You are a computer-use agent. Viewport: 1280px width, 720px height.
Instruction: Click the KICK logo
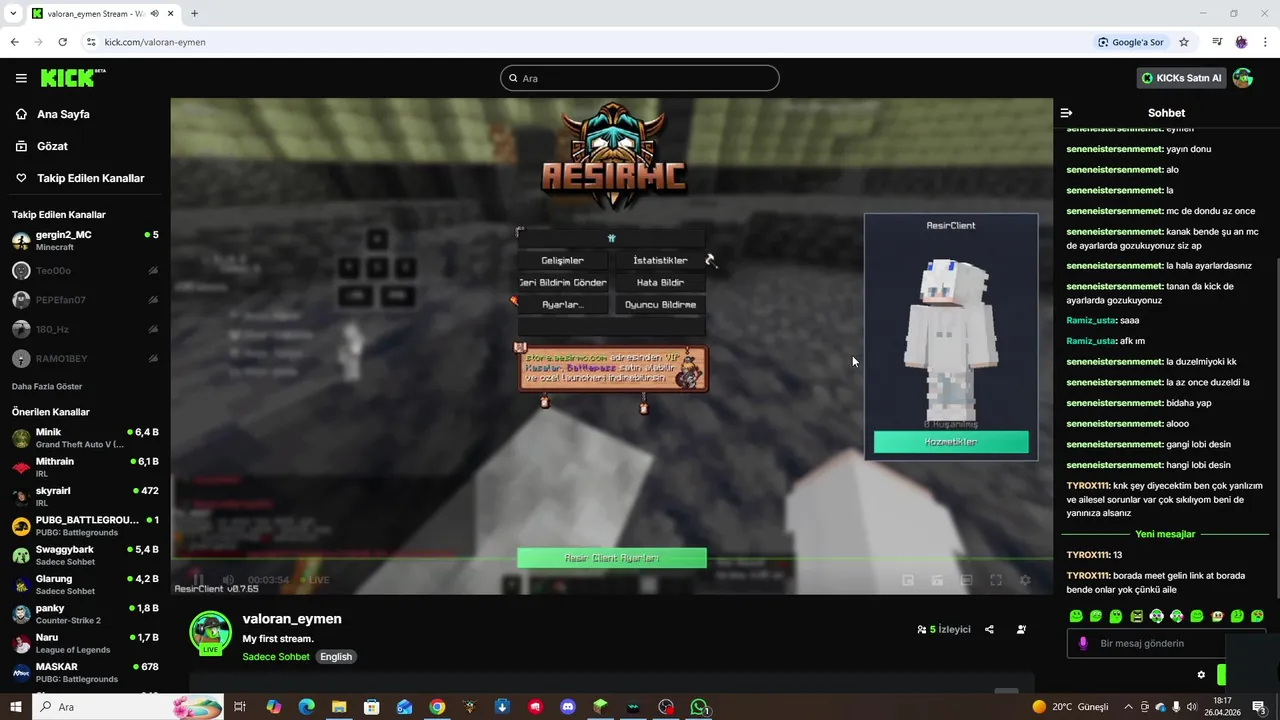click(72, 78)
